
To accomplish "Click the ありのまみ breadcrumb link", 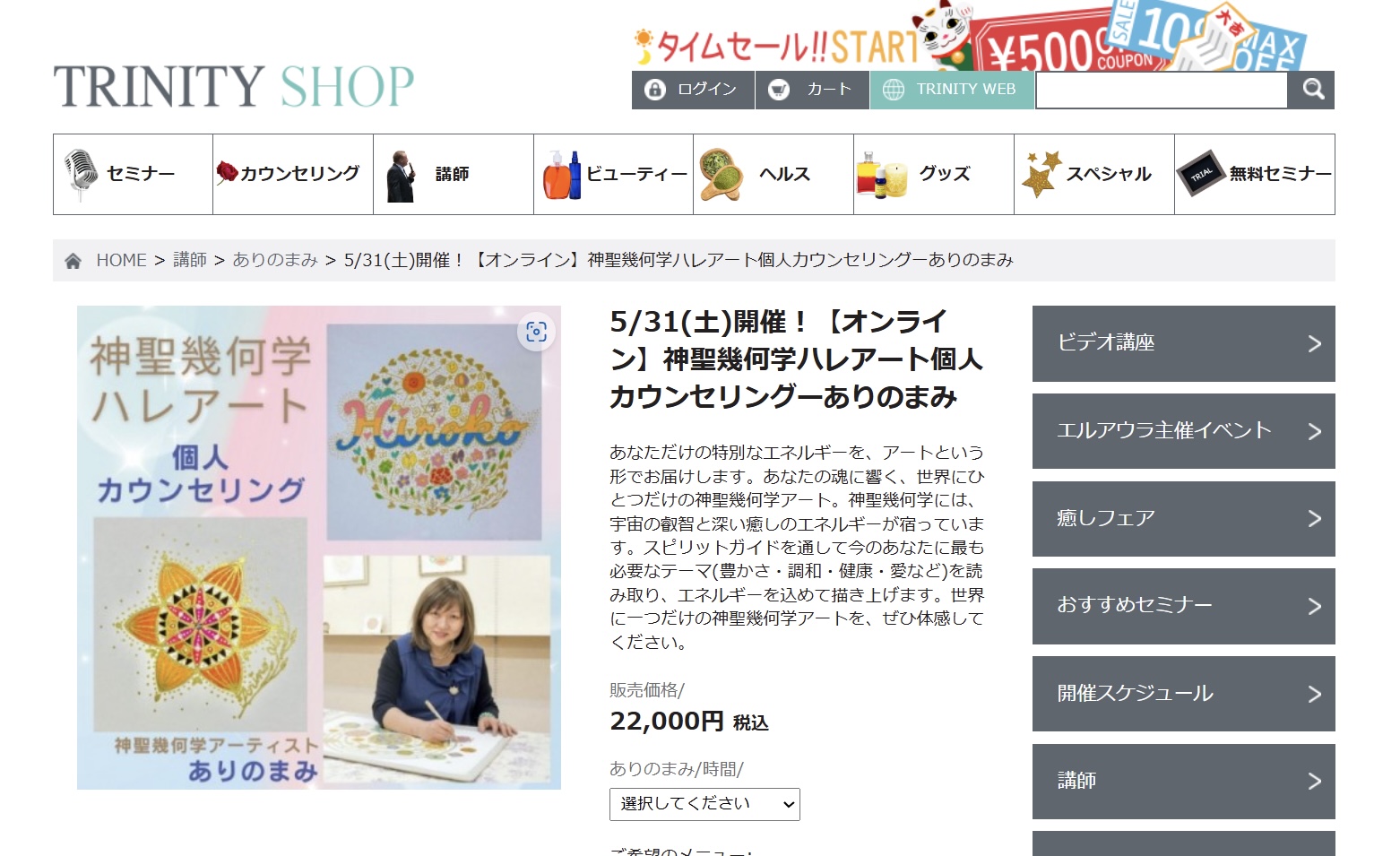I will click(275, 260).
